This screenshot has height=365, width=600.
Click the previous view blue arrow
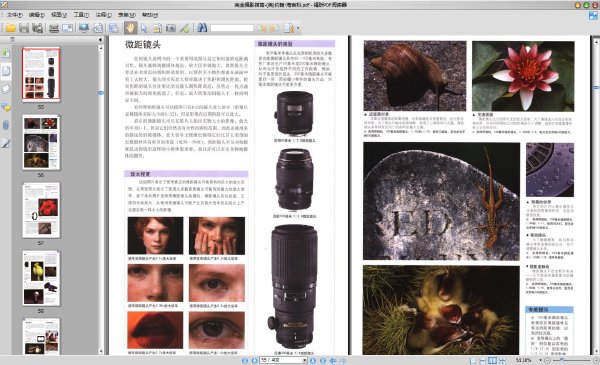[333, 360]
